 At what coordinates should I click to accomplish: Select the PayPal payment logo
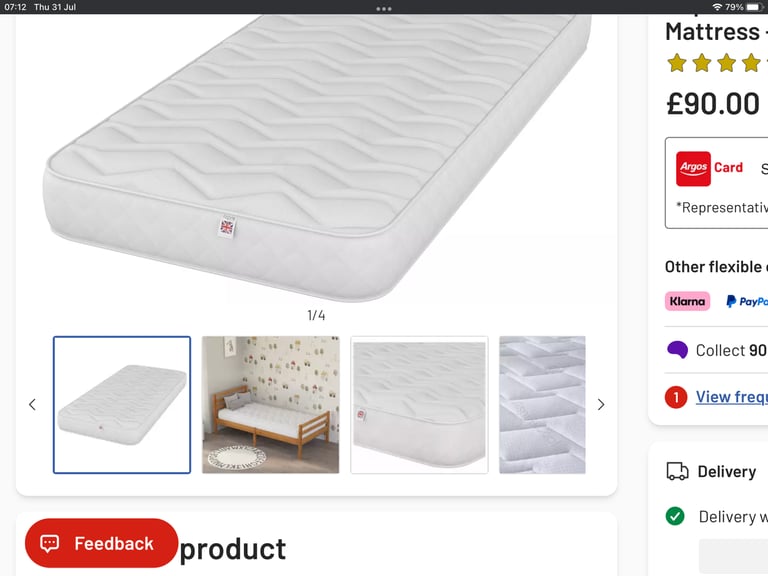pyautogui.click(x=747, y=301)
